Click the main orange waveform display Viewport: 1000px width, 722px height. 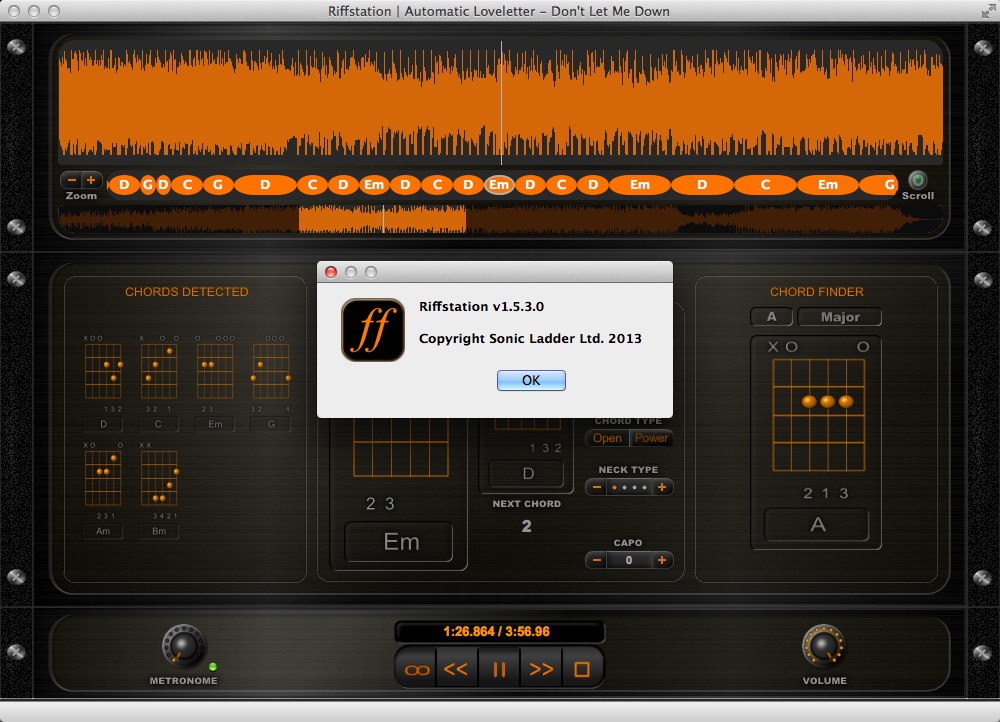pyautogui.click(x=501, y=103)
